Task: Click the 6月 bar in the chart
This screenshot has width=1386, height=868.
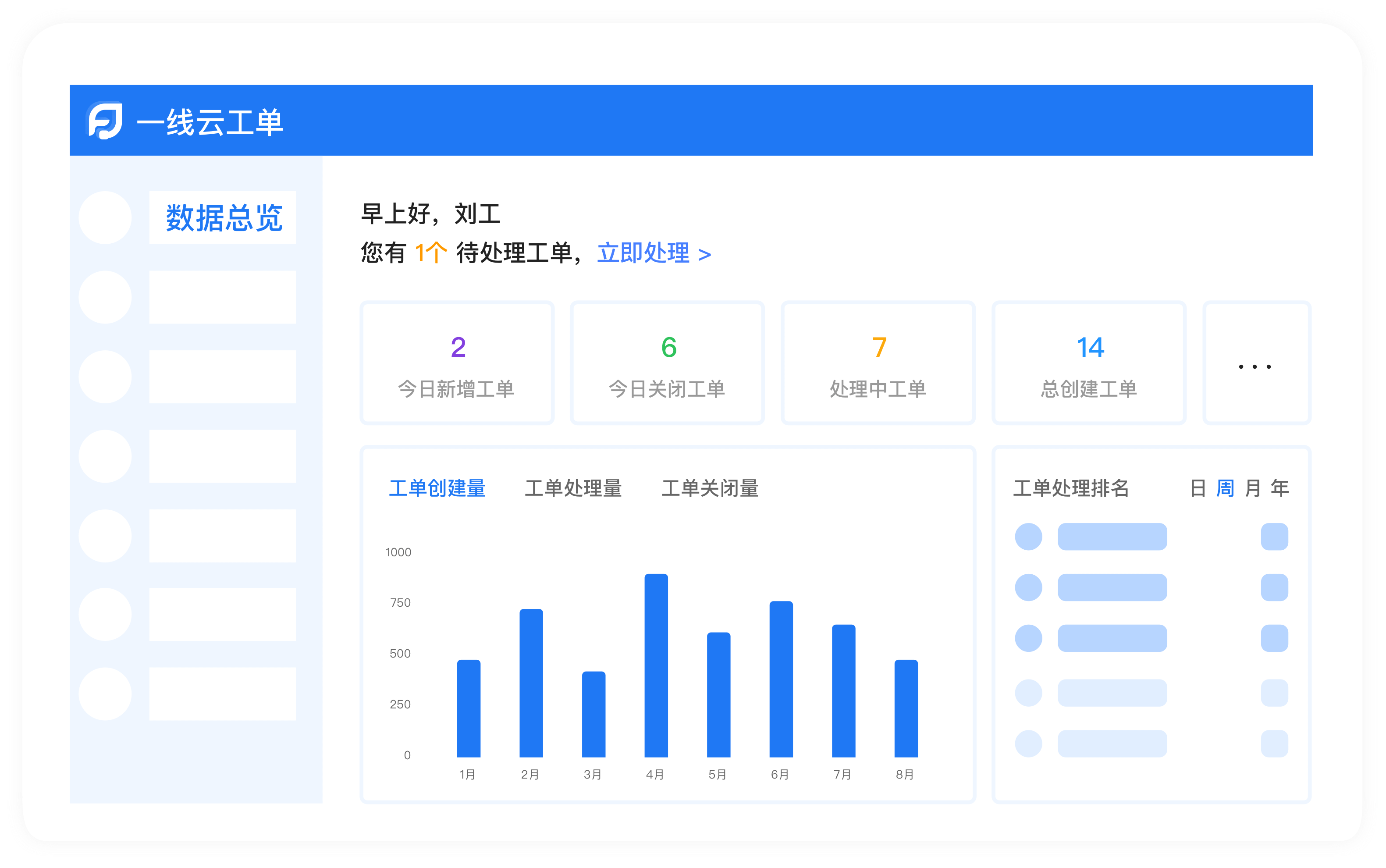Action: coord(781,679)
